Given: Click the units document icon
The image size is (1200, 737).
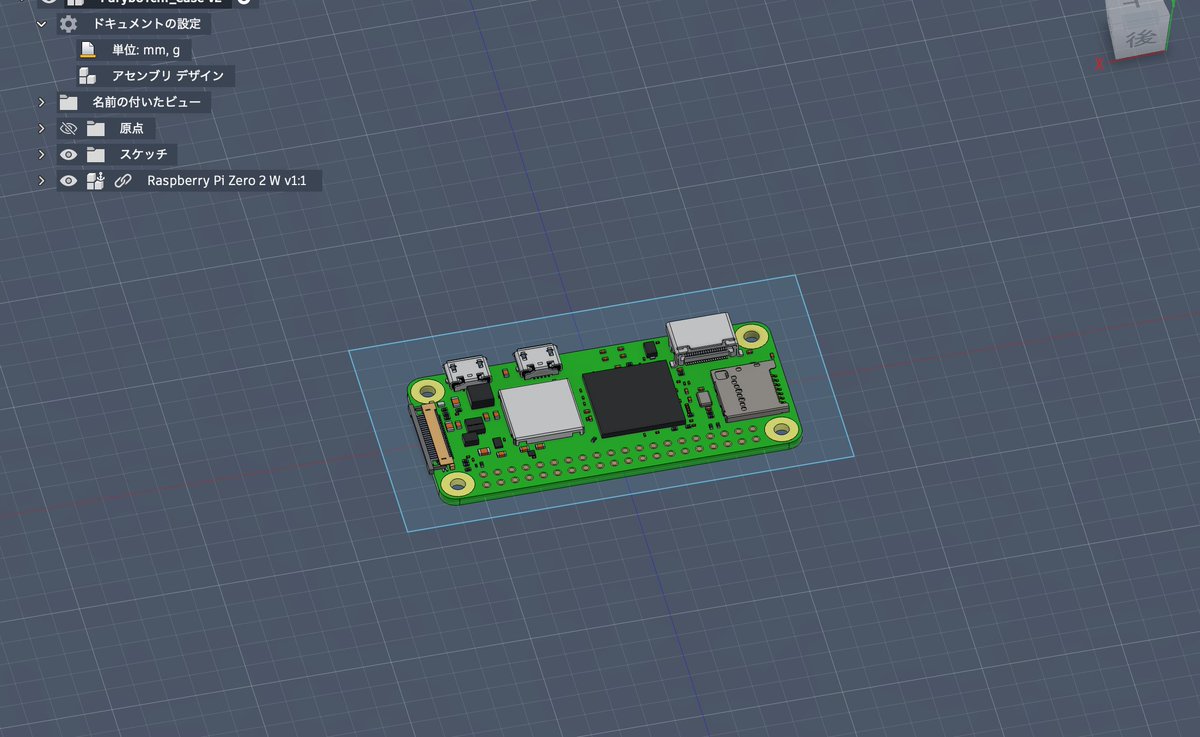Looking at the screenshot, I should tap(89, 49).
